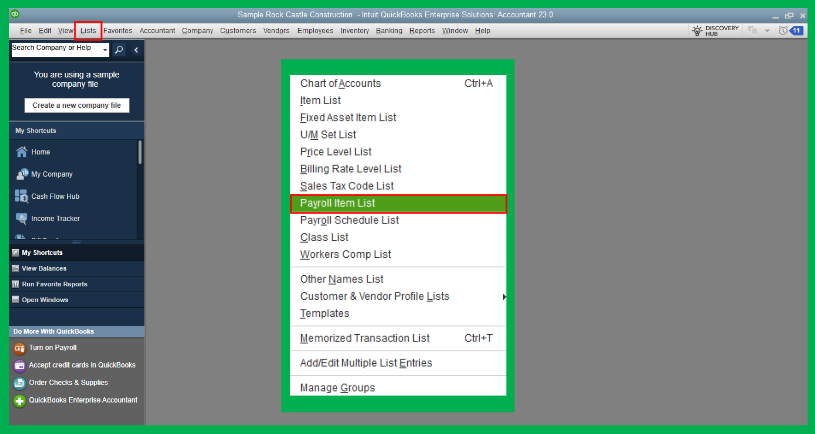Image resolution: width=815 pixels, height=434 pixels.
Task: Click the QuickBooks logo in title bar
Action: click(x=15, y=14)
